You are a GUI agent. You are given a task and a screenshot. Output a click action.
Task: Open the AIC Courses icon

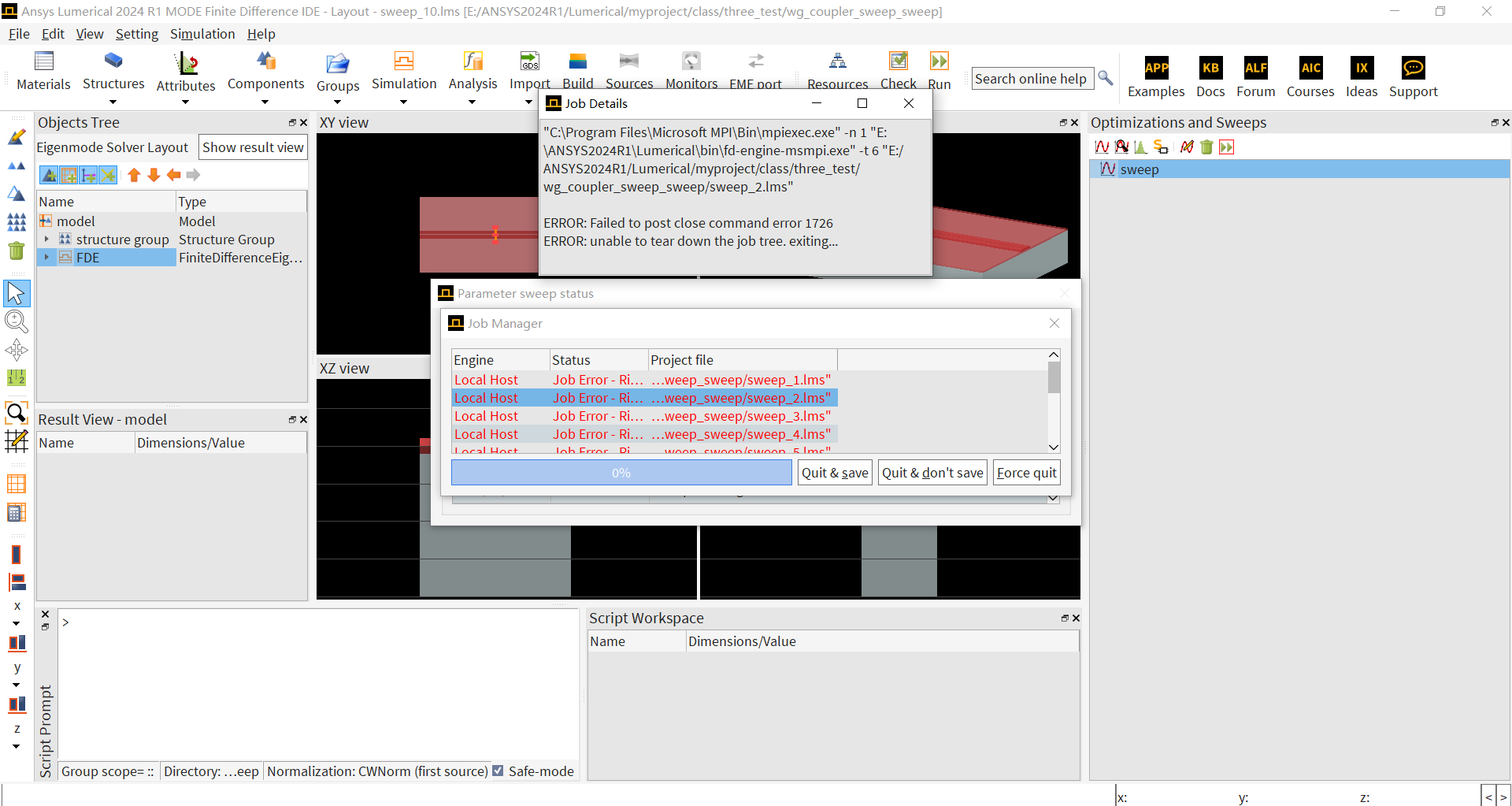[x=1310, y=68]
